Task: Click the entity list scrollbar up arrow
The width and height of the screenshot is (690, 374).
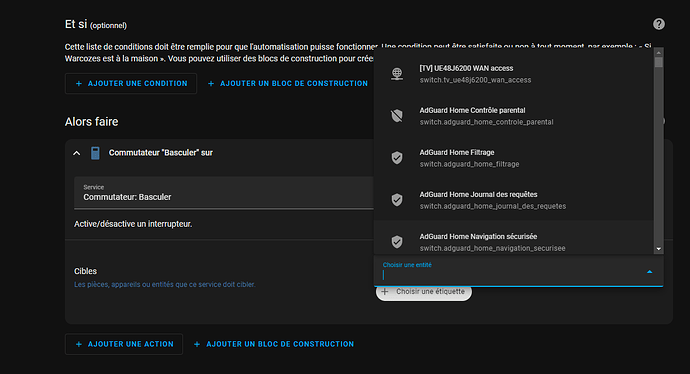Action: point(658,52)
